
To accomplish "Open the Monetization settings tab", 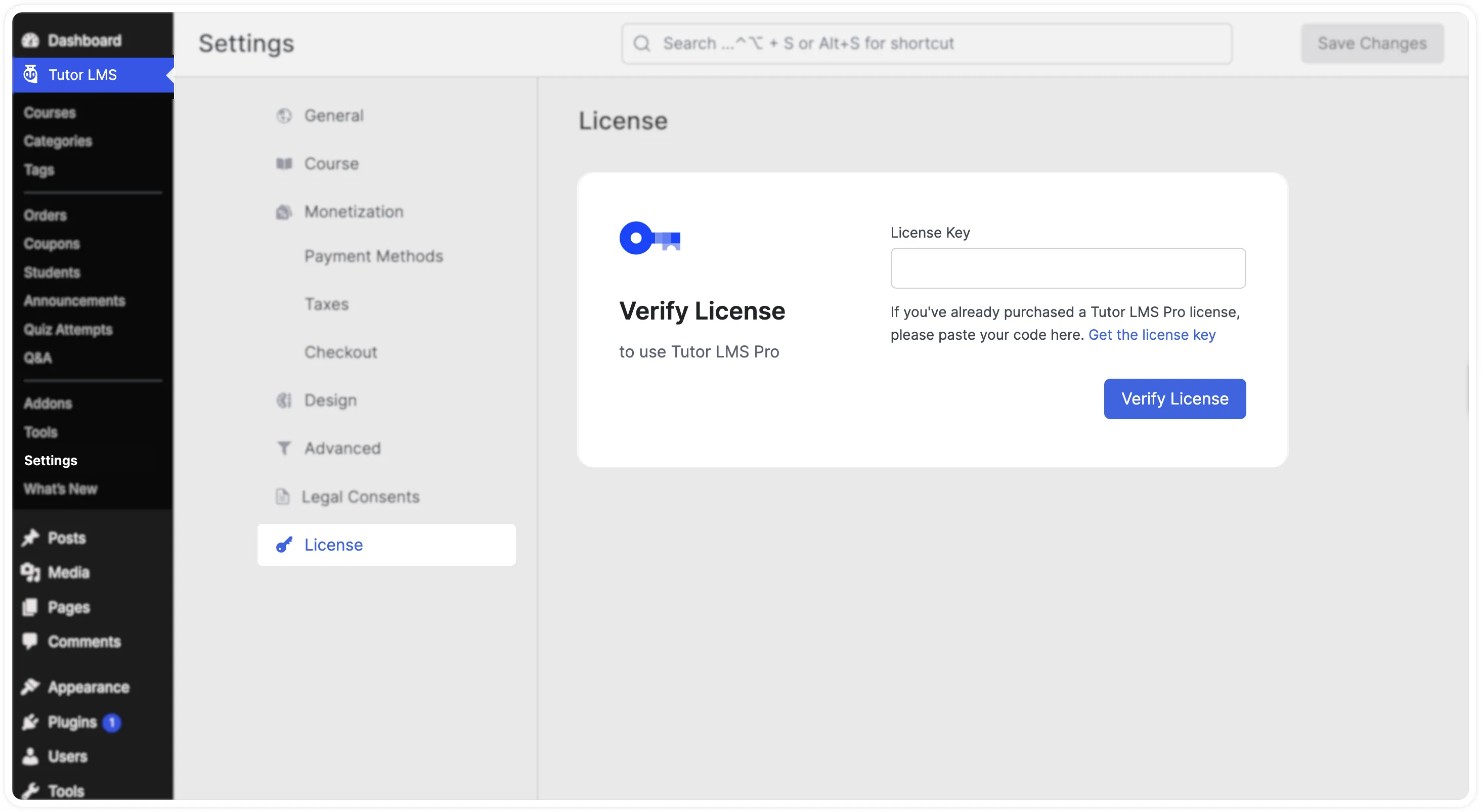I will coord(386,211).
